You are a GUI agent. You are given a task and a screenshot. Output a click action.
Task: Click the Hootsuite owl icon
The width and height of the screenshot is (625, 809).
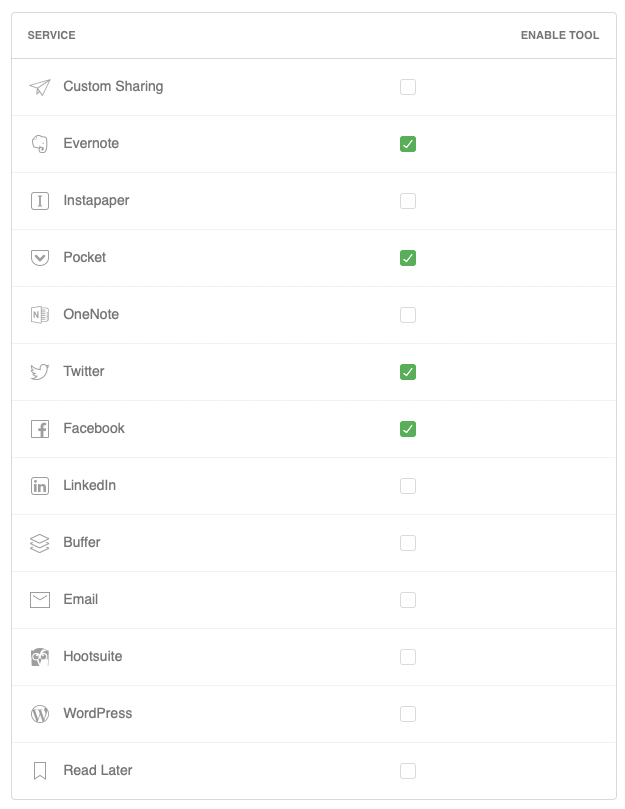click(x=40, y=657)
